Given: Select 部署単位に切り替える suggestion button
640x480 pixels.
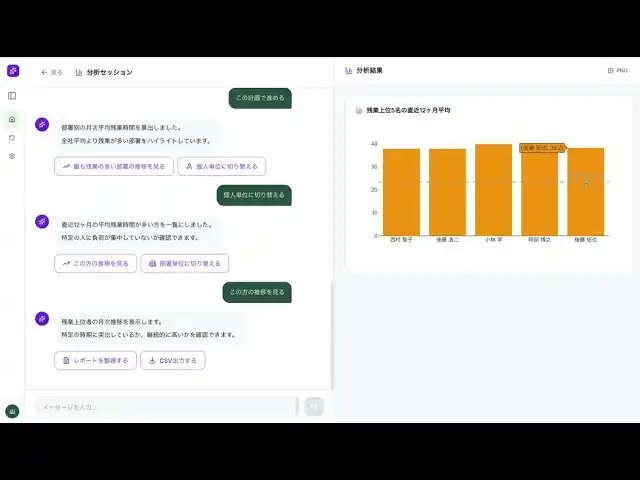Looking at the screenshot, I should pos(184,263).
